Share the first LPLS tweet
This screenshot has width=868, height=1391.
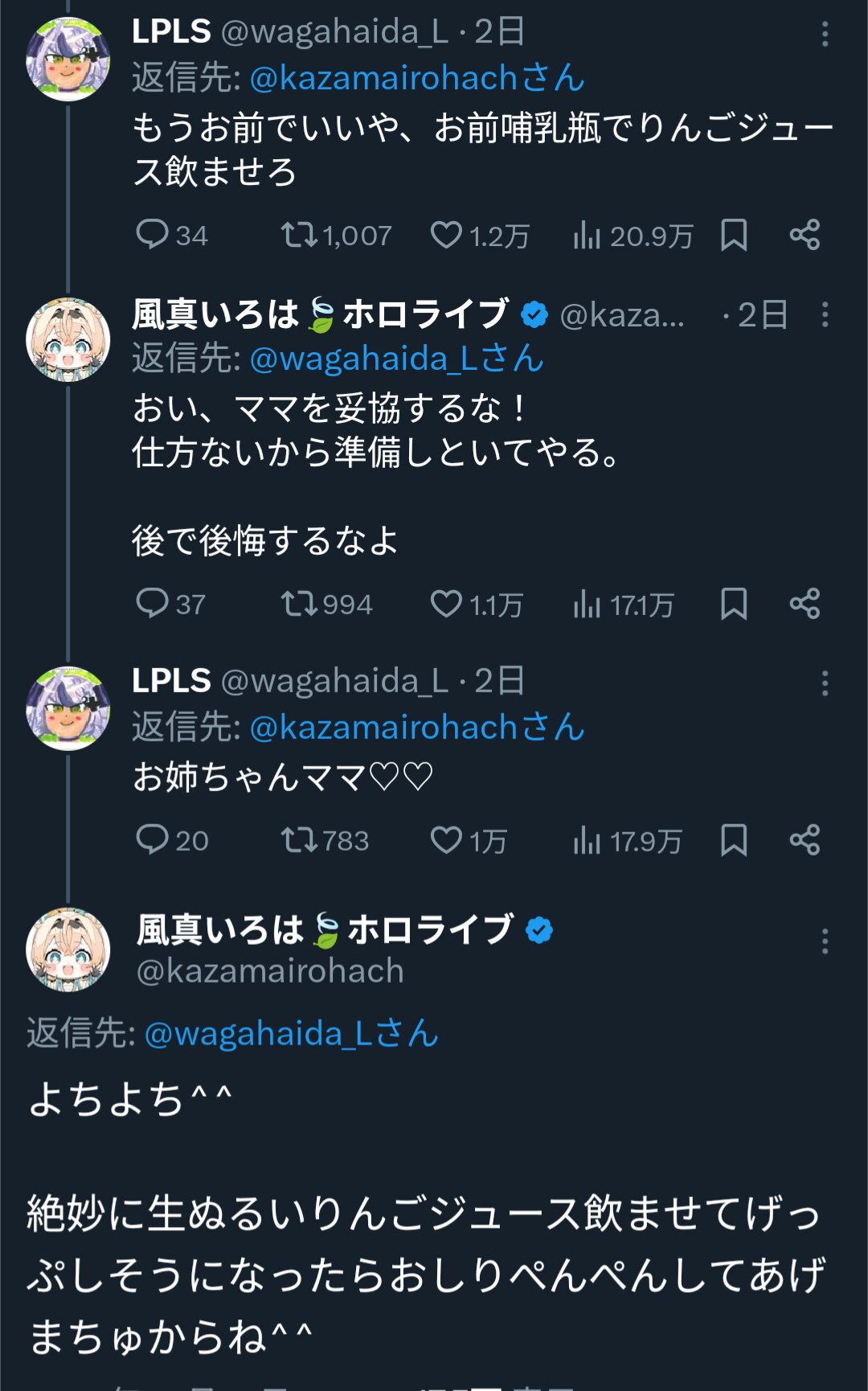tap(805, 235)
